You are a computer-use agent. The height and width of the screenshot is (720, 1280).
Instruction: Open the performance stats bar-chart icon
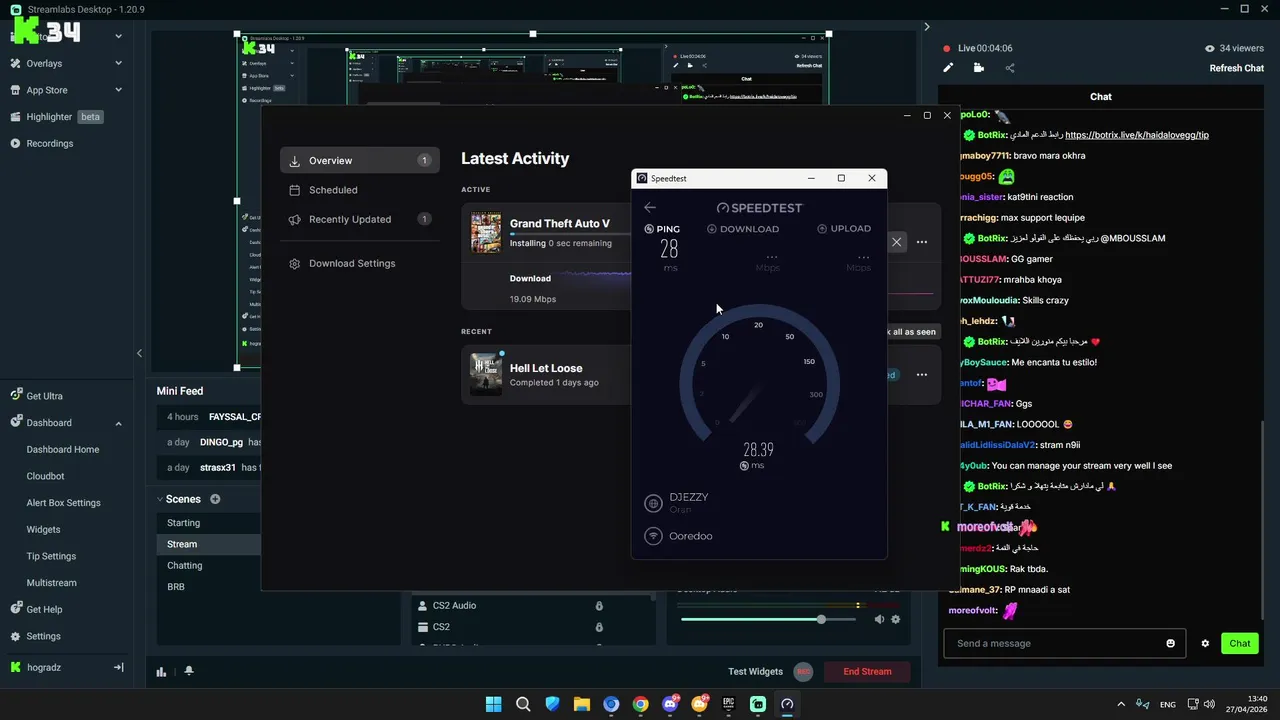coord(162,671)
